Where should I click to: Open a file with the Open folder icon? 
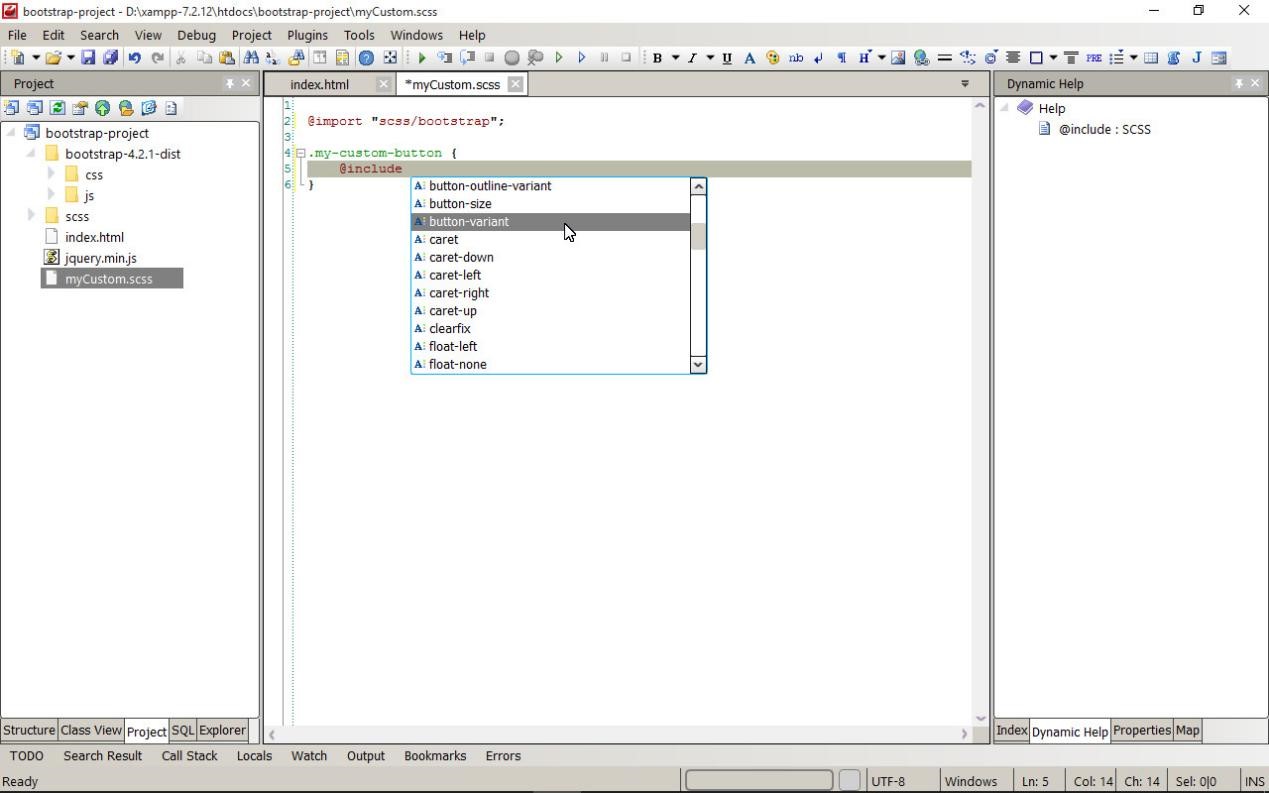point(55,58)
